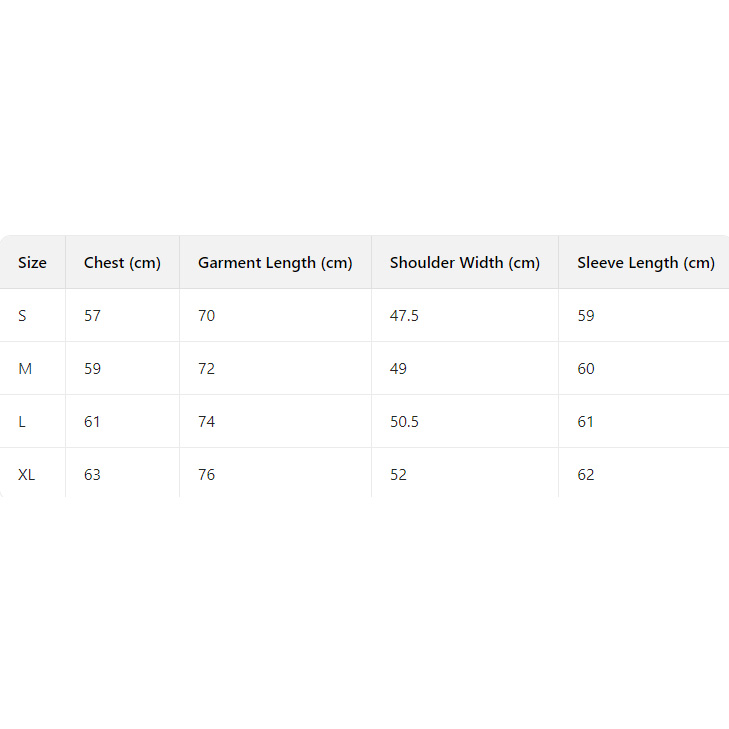
Task: Click chest value 57 for size S
Action: [x=93, y=316]
